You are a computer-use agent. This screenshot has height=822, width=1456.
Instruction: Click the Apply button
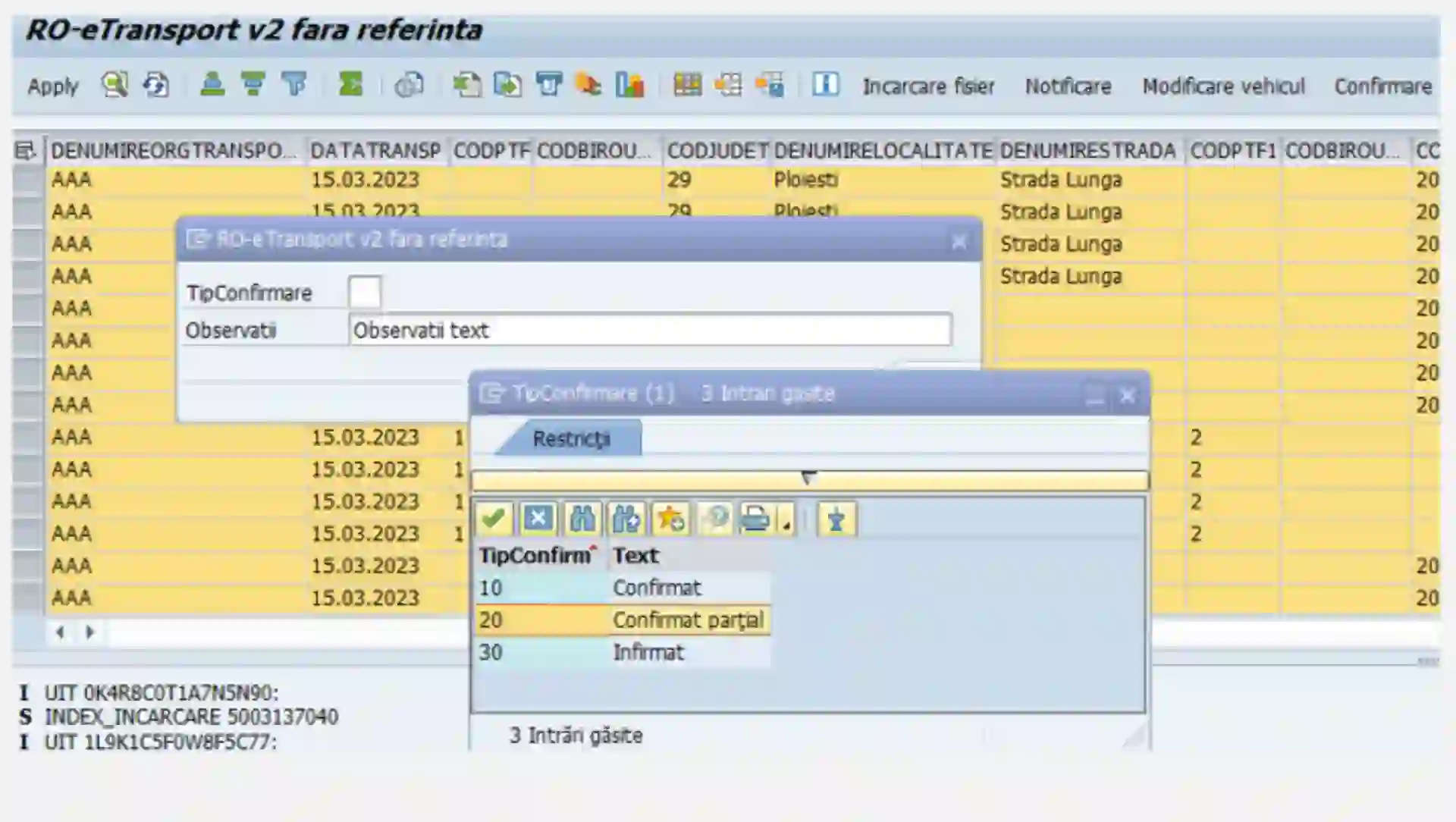[52, 86]
